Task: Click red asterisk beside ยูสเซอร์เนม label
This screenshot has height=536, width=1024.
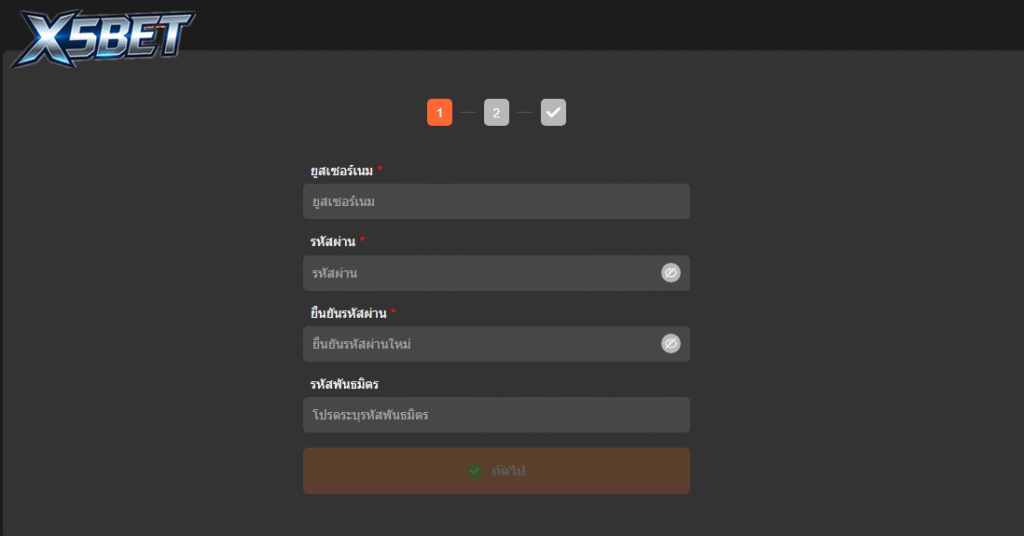Action: pos(380,170)
